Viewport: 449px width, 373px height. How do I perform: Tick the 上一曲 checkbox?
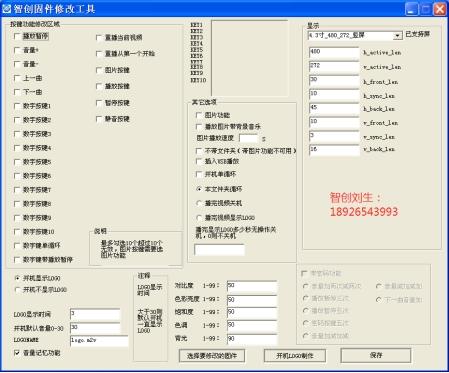point(17,78)
